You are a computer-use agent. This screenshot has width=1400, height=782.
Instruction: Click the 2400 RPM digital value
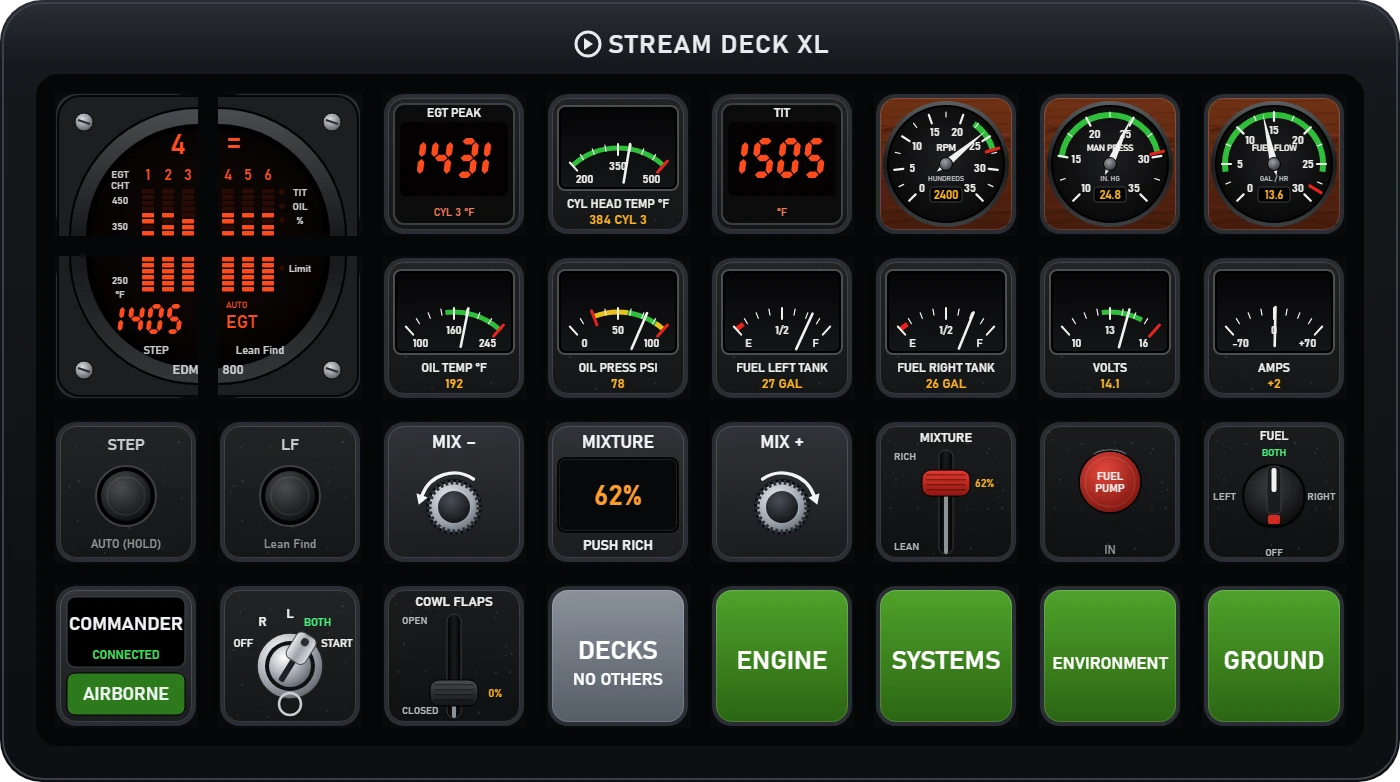tap(946, 194)
